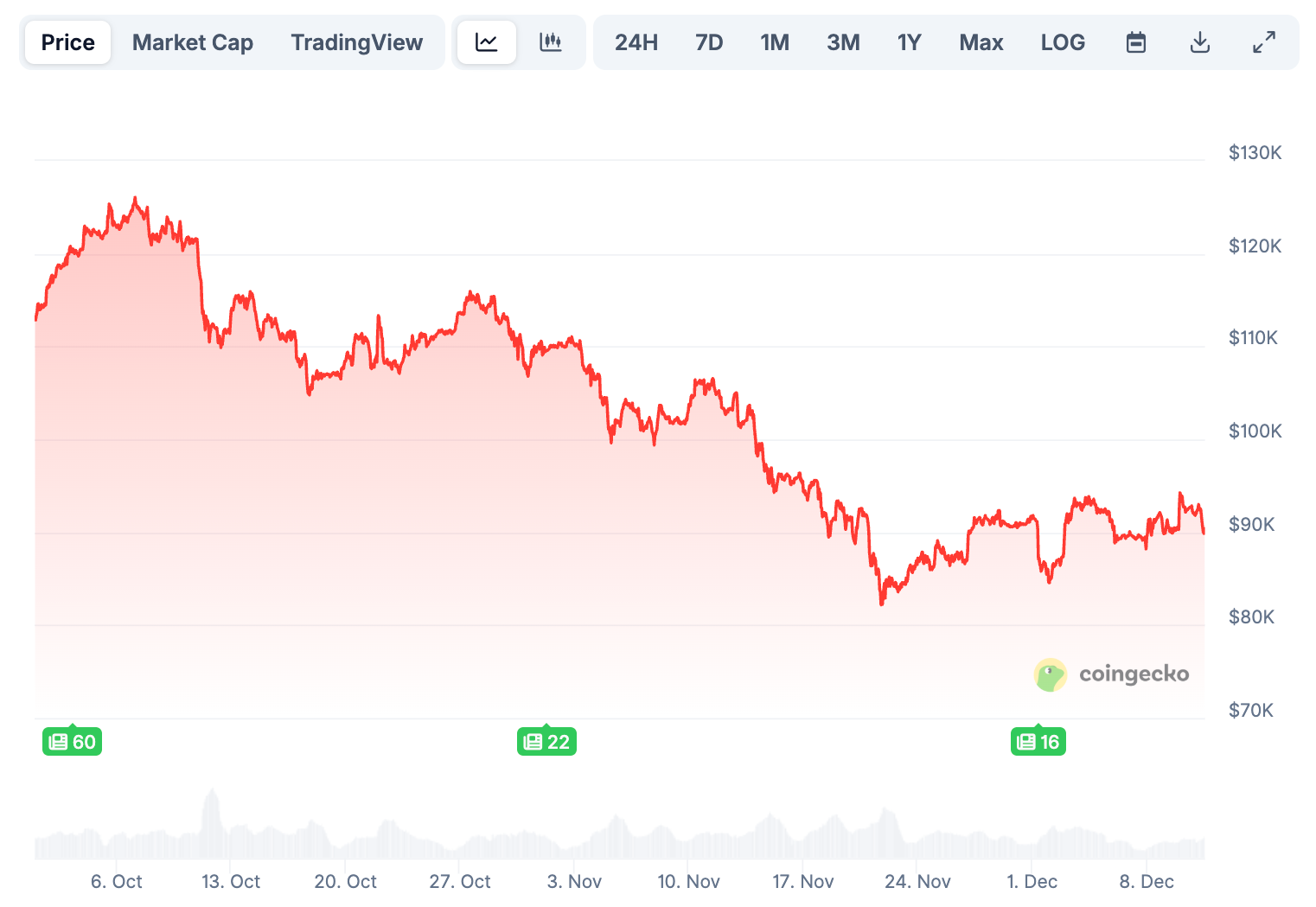Screen dimensions: 1316x907
Task: Select the line chart view icon
Action: (x=486, y=42)
